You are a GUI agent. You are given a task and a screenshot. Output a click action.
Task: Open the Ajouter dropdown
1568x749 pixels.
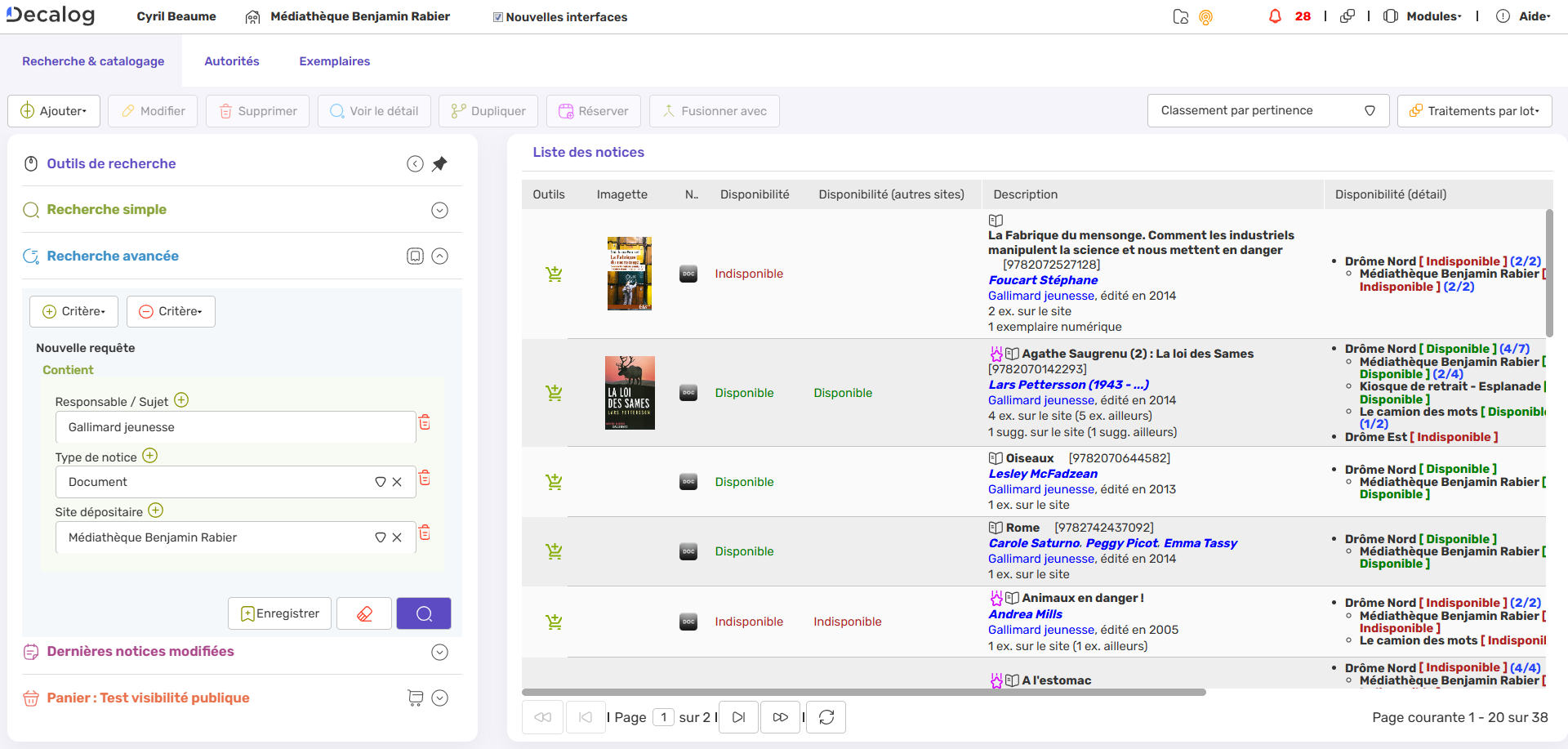tap(53, 110)
